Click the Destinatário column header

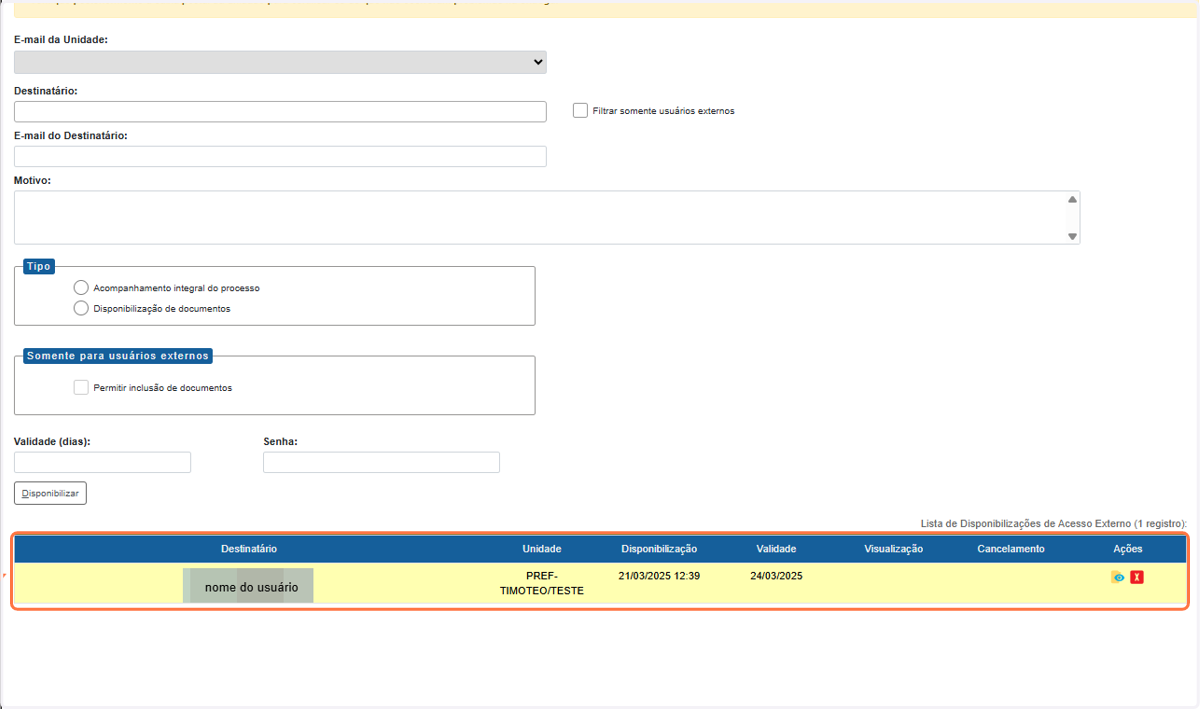pyautogui.click(x=249, y=549)
